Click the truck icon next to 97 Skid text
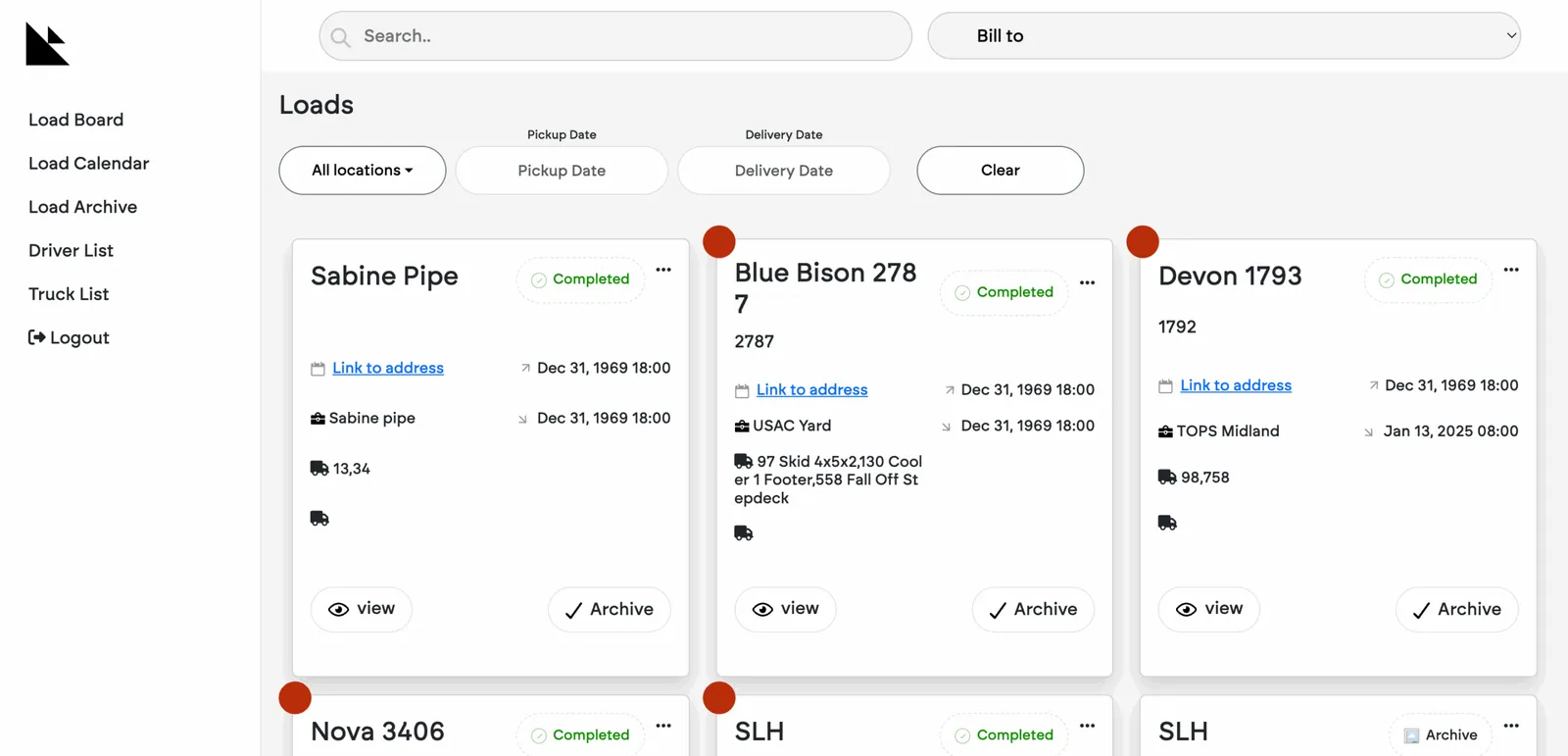Viewport: 1568px width, 756px height. click(x=744, y=461)
